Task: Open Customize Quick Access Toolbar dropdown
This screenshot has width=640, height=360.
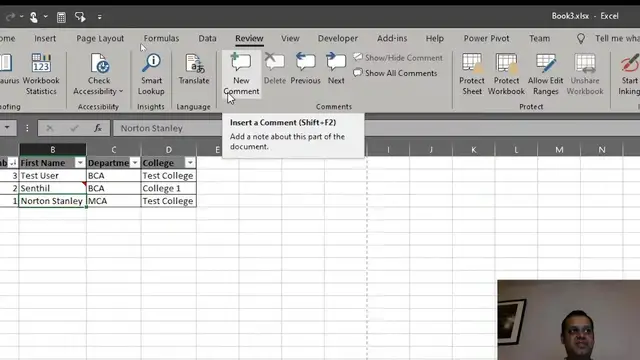Action: point(100,17)
